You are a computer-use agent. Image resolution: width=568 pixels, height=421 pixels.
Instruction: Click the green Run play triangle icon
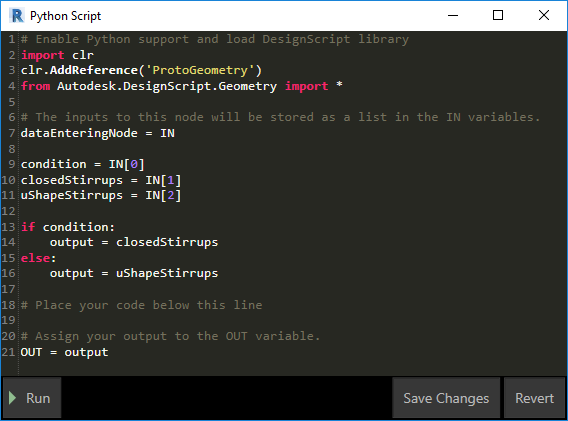click(x=12, y=398)
